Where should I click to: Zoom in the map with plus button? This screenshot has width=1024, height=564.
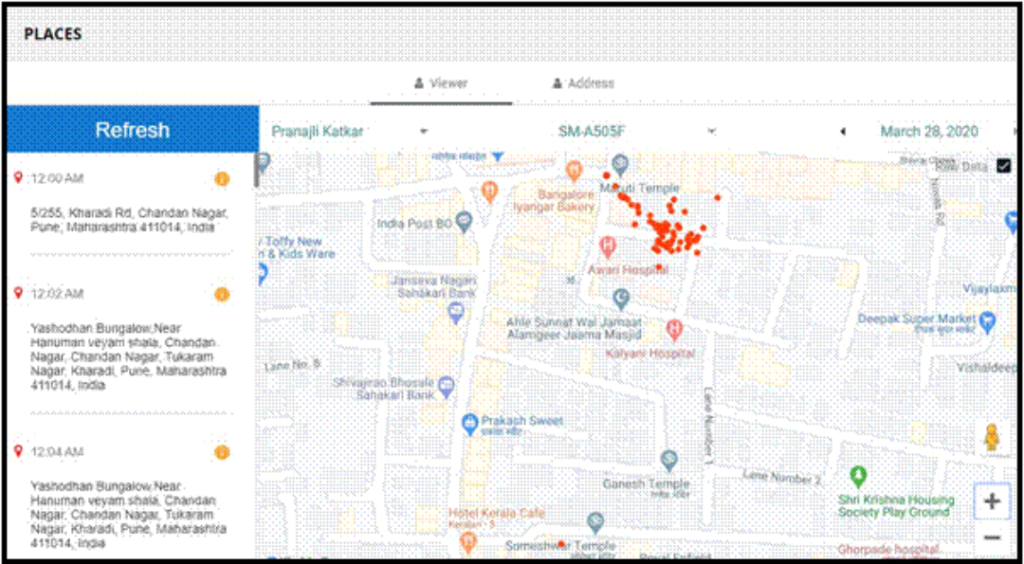point(992,501)
